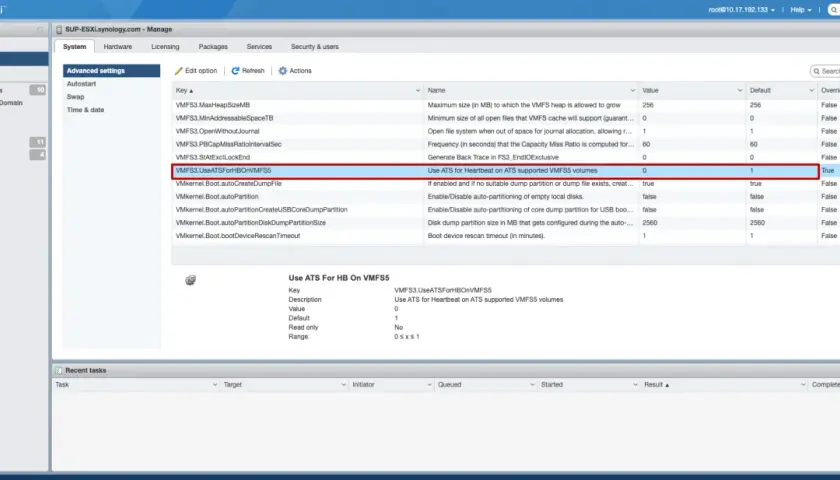840x480 pixels.
Task: Select the VMkernel.Boot.autoPartitionCreateUSBCoreDumpPartition row
Action: click(x=506, y=209)
